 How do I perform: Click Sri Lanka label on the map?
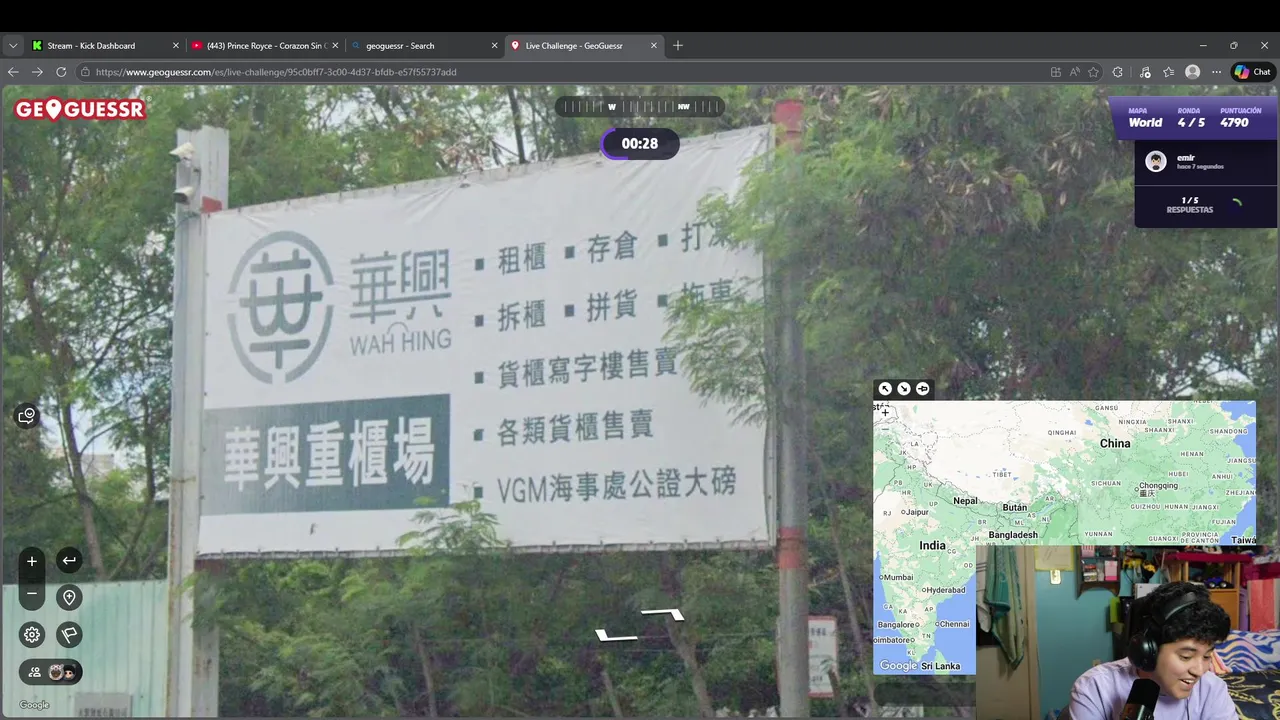pos(940,666)
